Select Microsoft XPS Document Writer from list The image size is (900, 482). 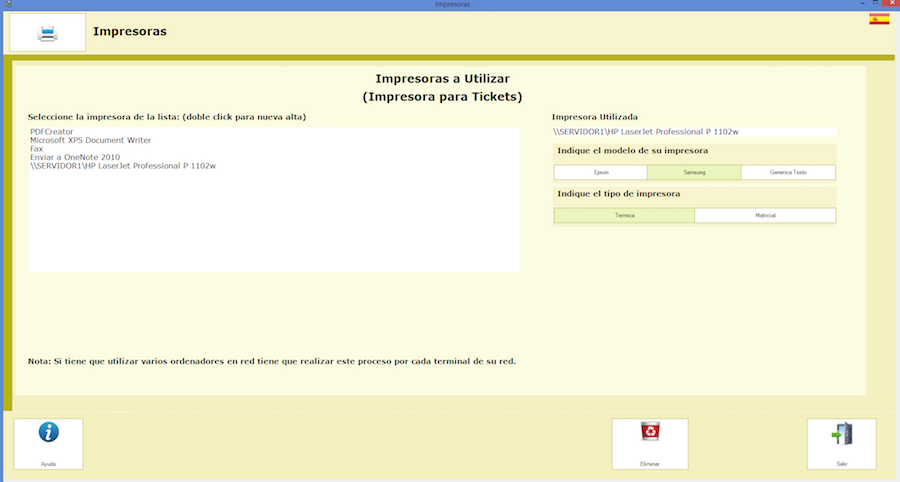pyautogui.click(x=90, y=140)
